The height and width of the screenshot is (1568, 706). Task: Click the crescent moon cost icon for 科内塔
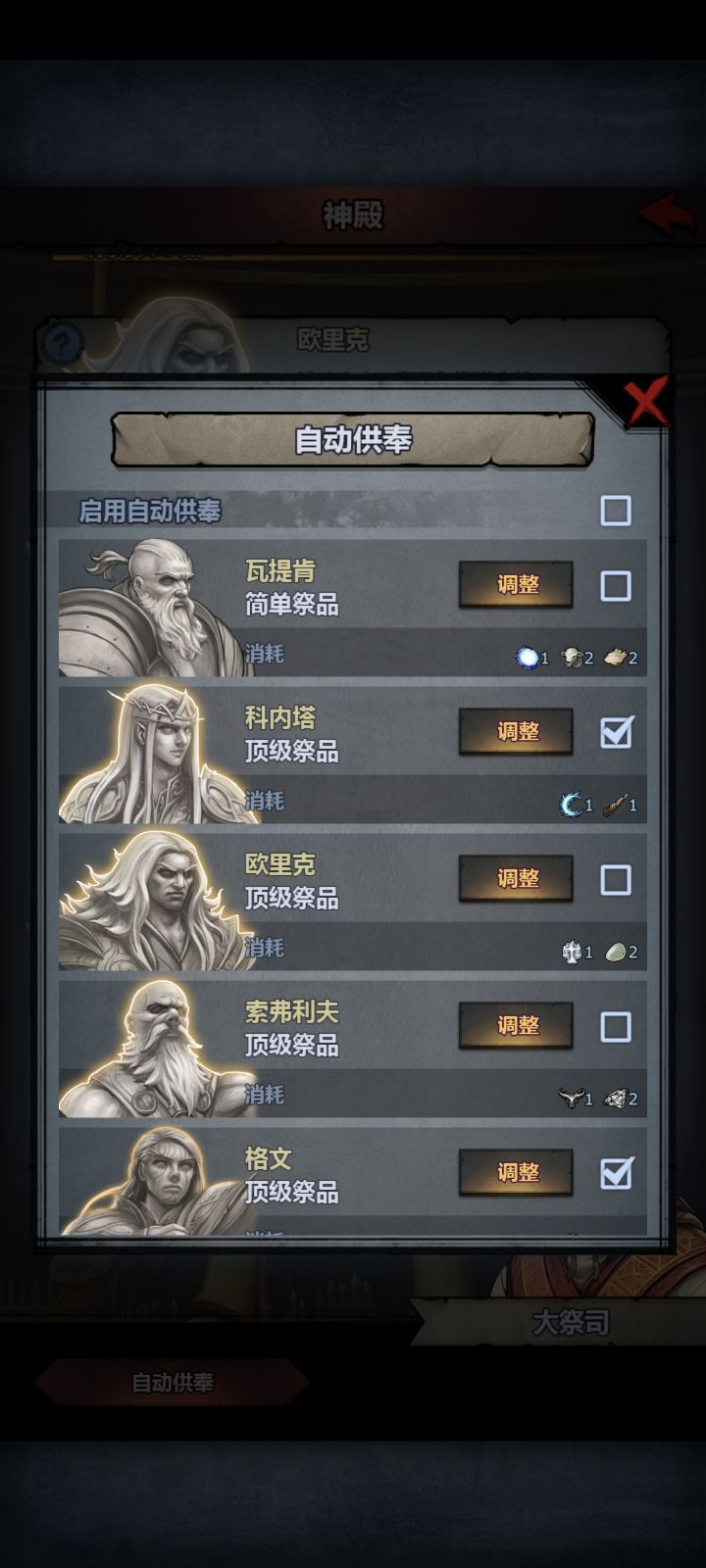pyautogui.click(x=571, y=805)
